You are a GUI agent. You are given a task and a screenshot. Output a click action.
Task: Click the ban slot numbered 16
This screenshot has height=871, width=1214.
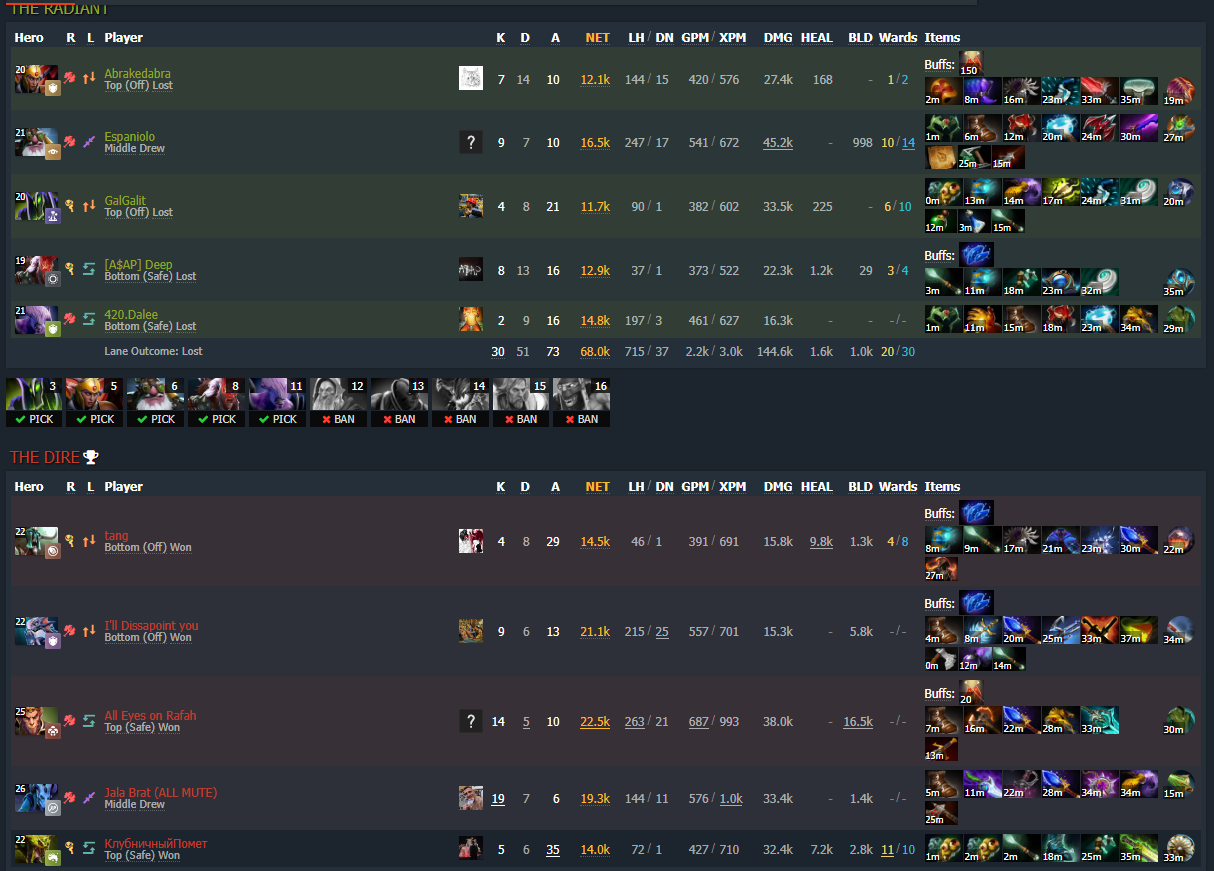pos(581,401)
